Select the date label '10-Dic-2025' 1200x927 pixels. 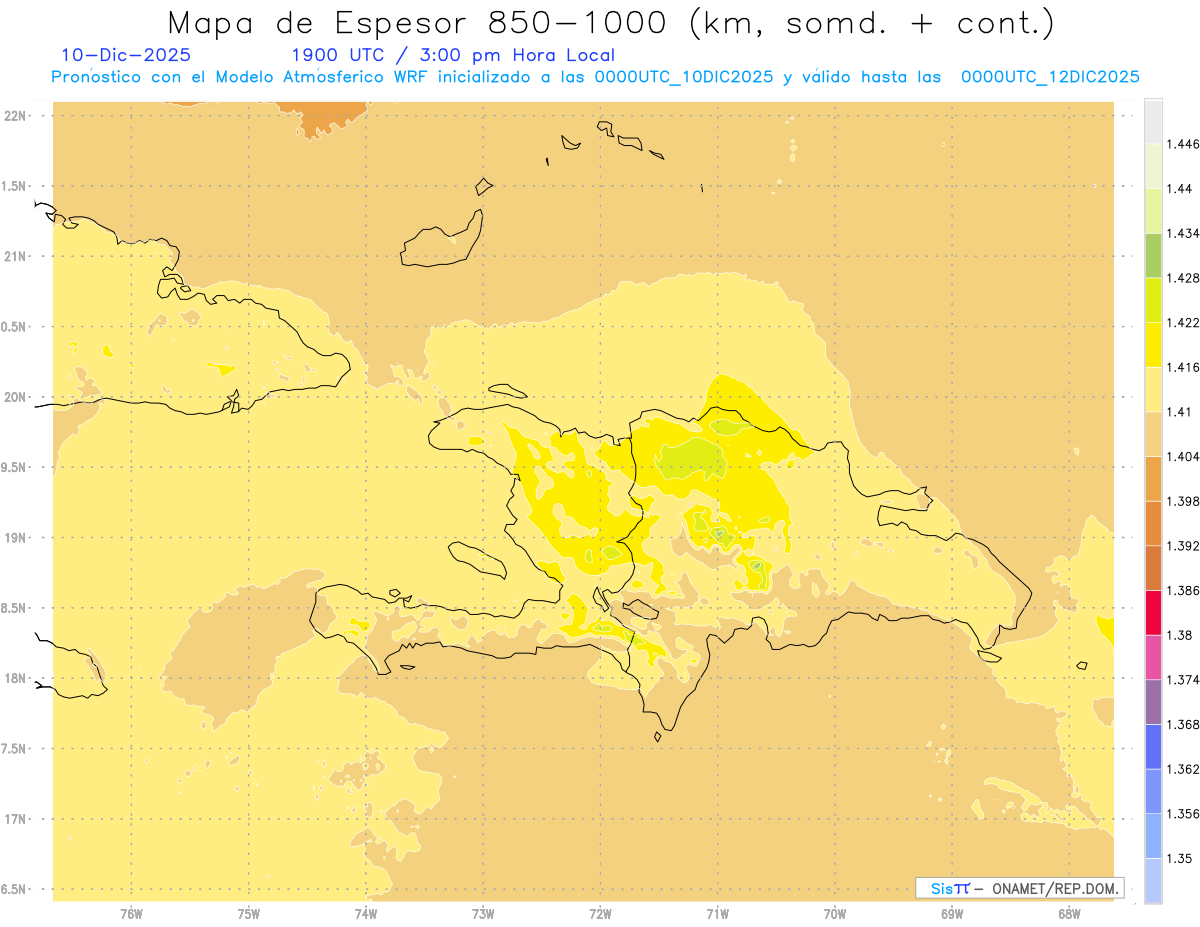click(126, 55)
